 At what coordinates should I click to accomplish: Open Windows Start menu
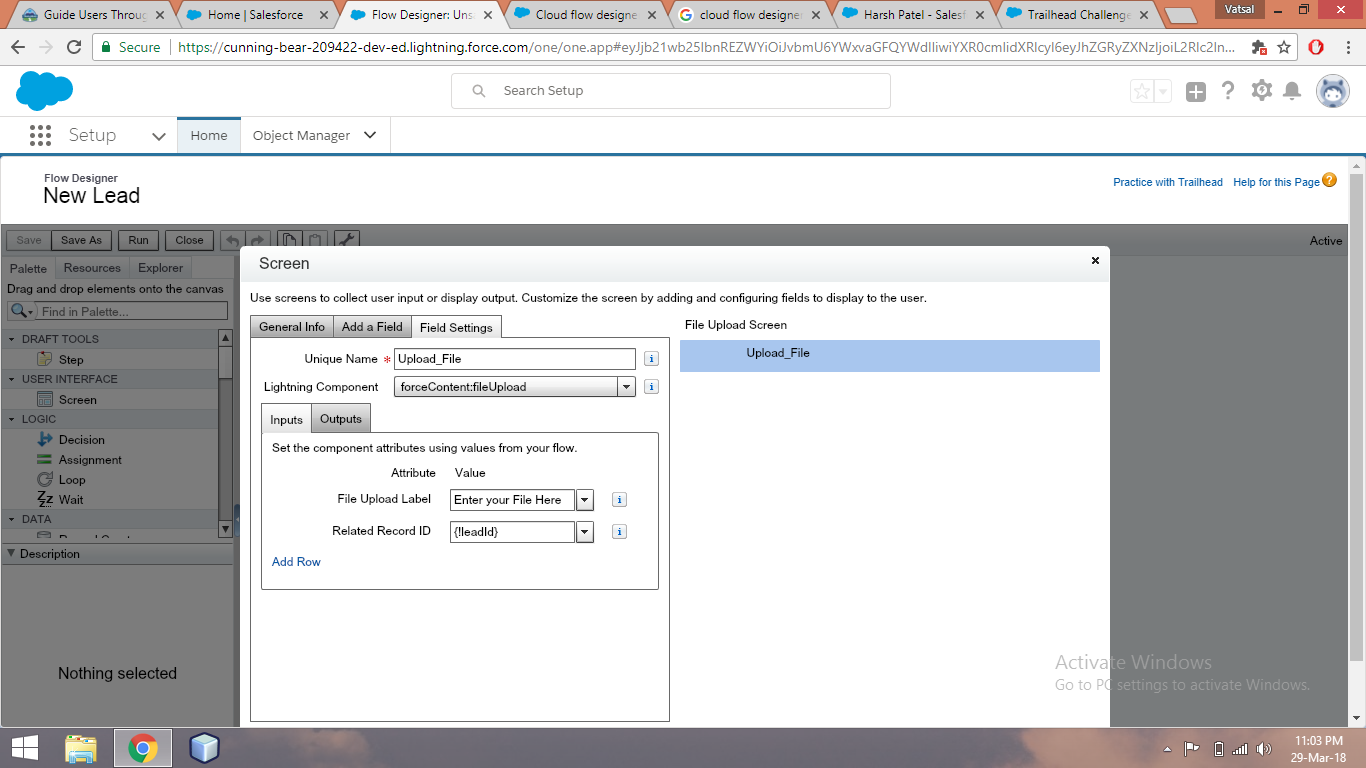(25, 748)
